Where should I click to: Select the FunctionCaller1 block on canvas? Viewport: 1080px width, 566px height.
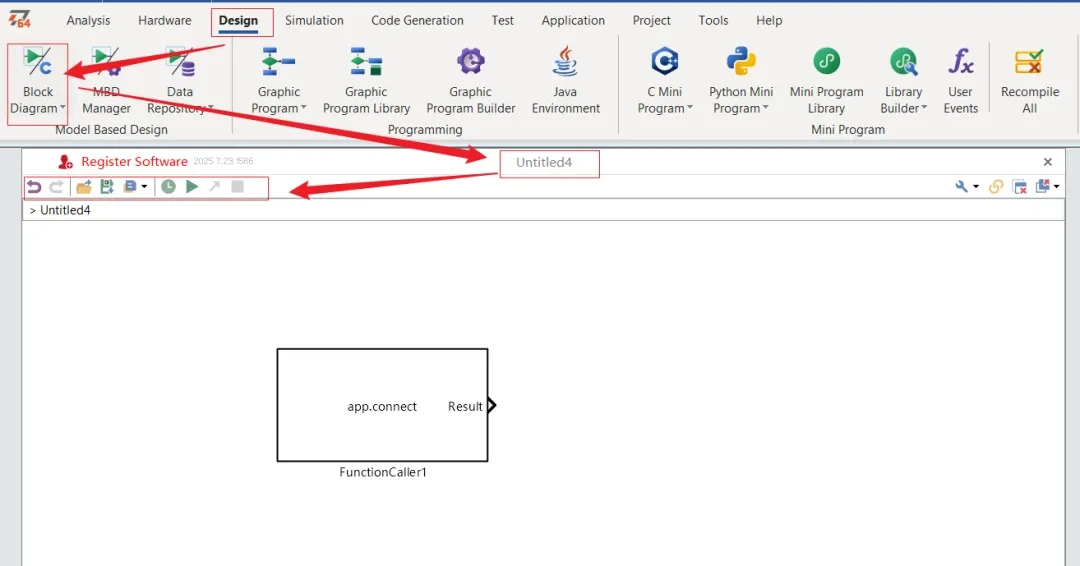pos(382,405)
